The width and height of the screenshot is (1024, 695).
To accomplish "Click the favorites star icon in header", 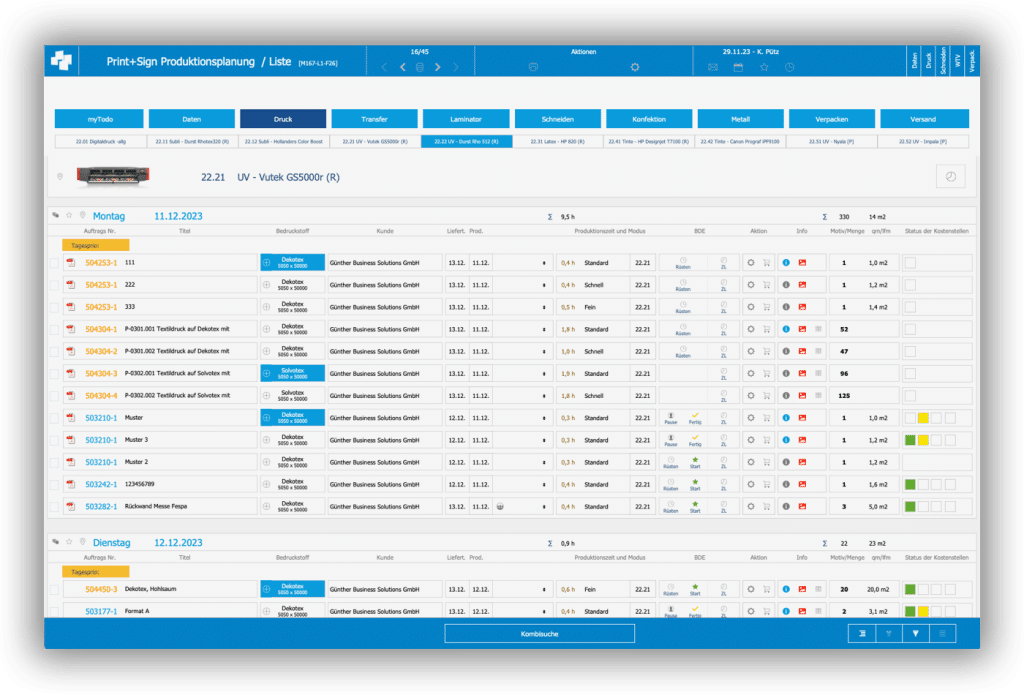I will tap(764, 67).
